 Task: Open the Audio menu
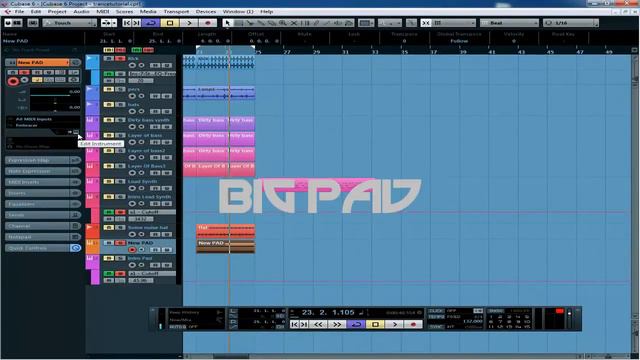tap(82, 11)
